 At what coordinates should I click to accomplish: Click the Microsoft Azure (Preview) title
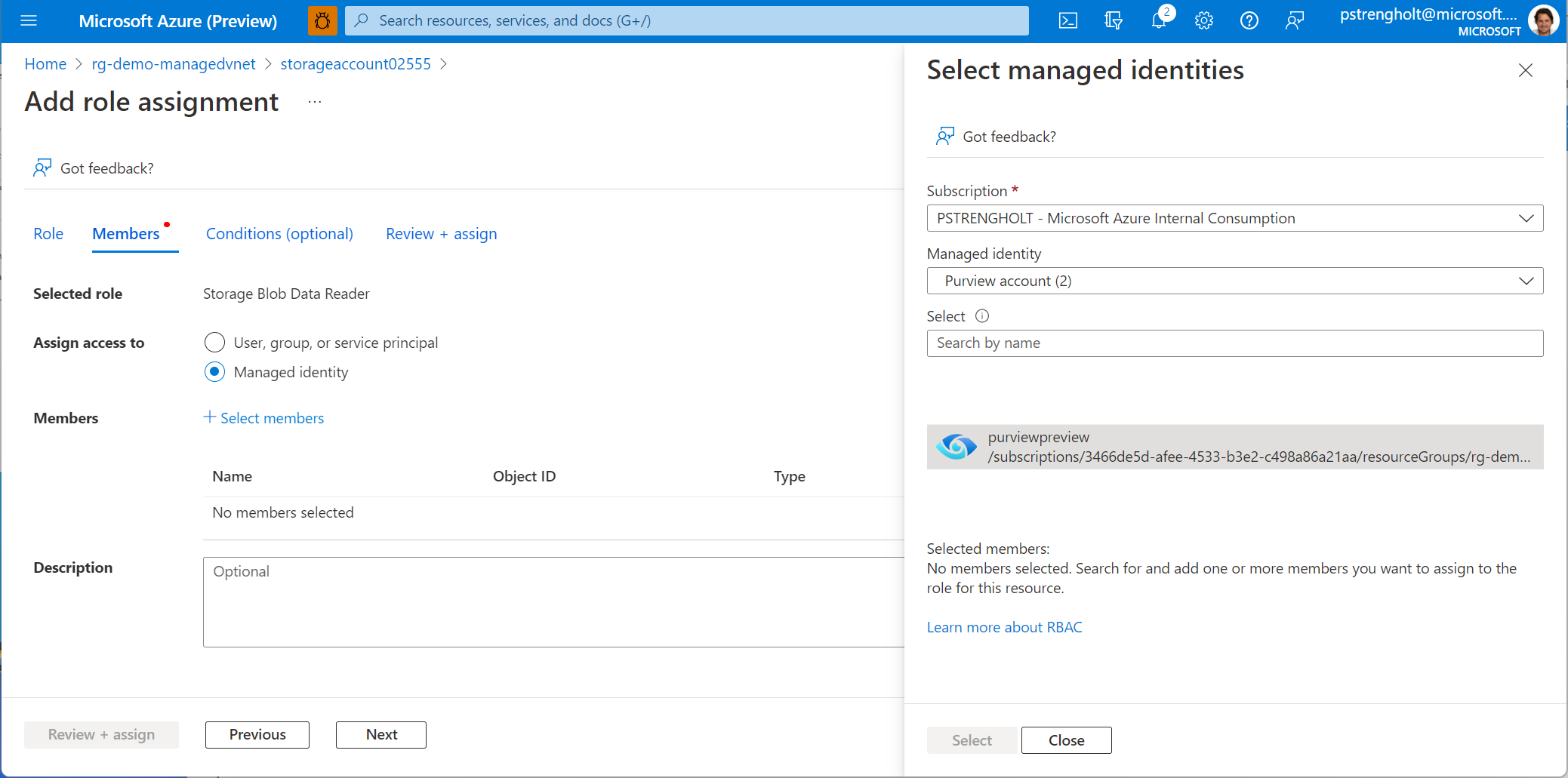tap(178, 21)
